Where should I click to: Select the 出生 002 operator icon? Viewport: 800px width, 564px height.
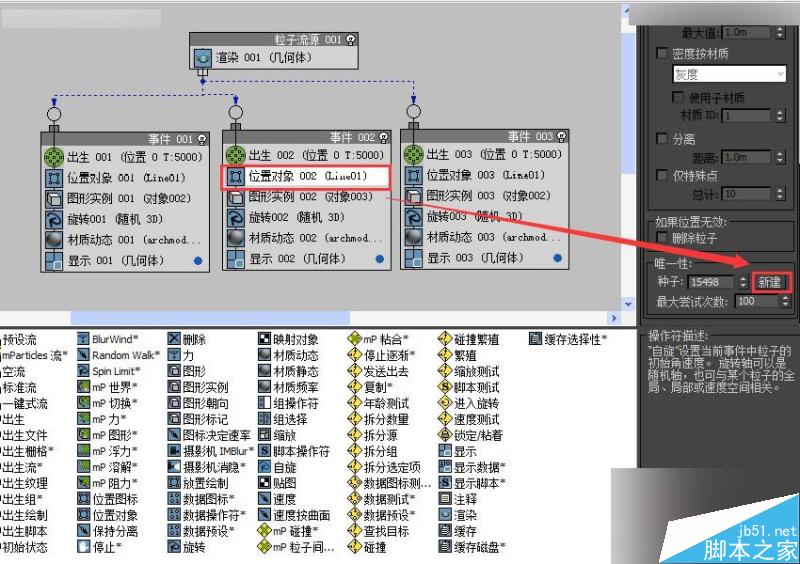[236, 155]
